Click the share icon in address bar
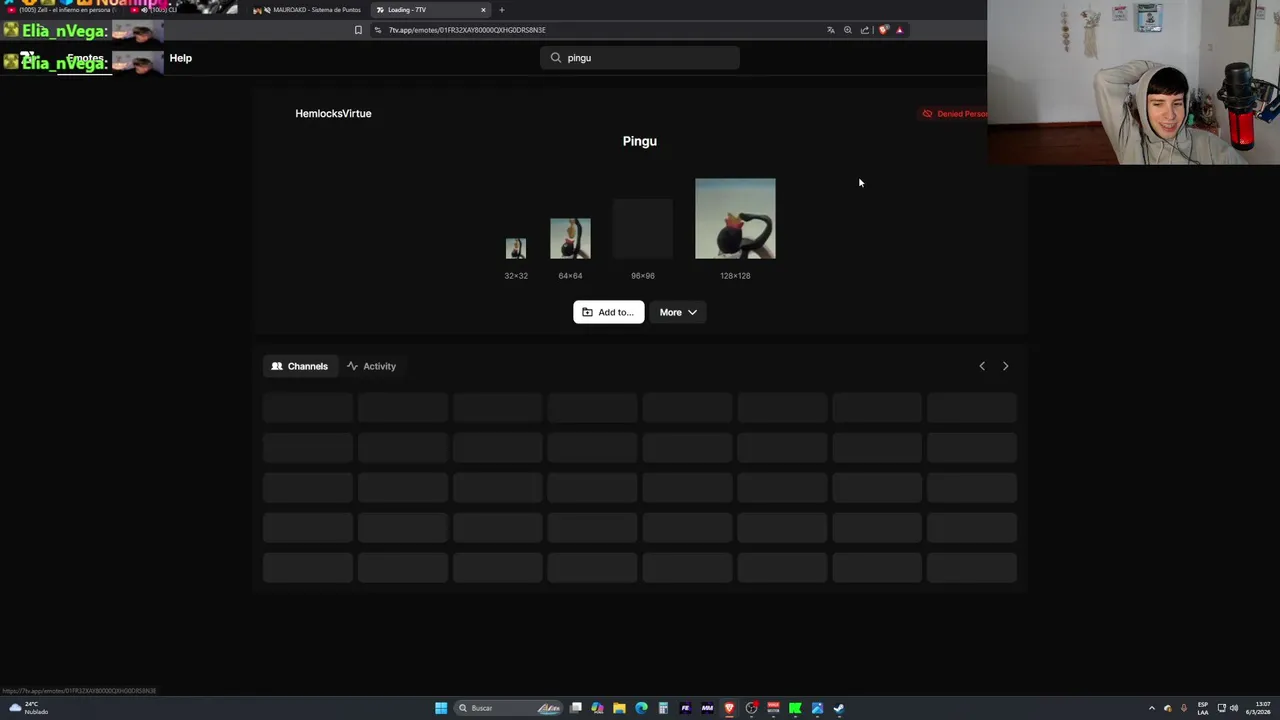 865,30
